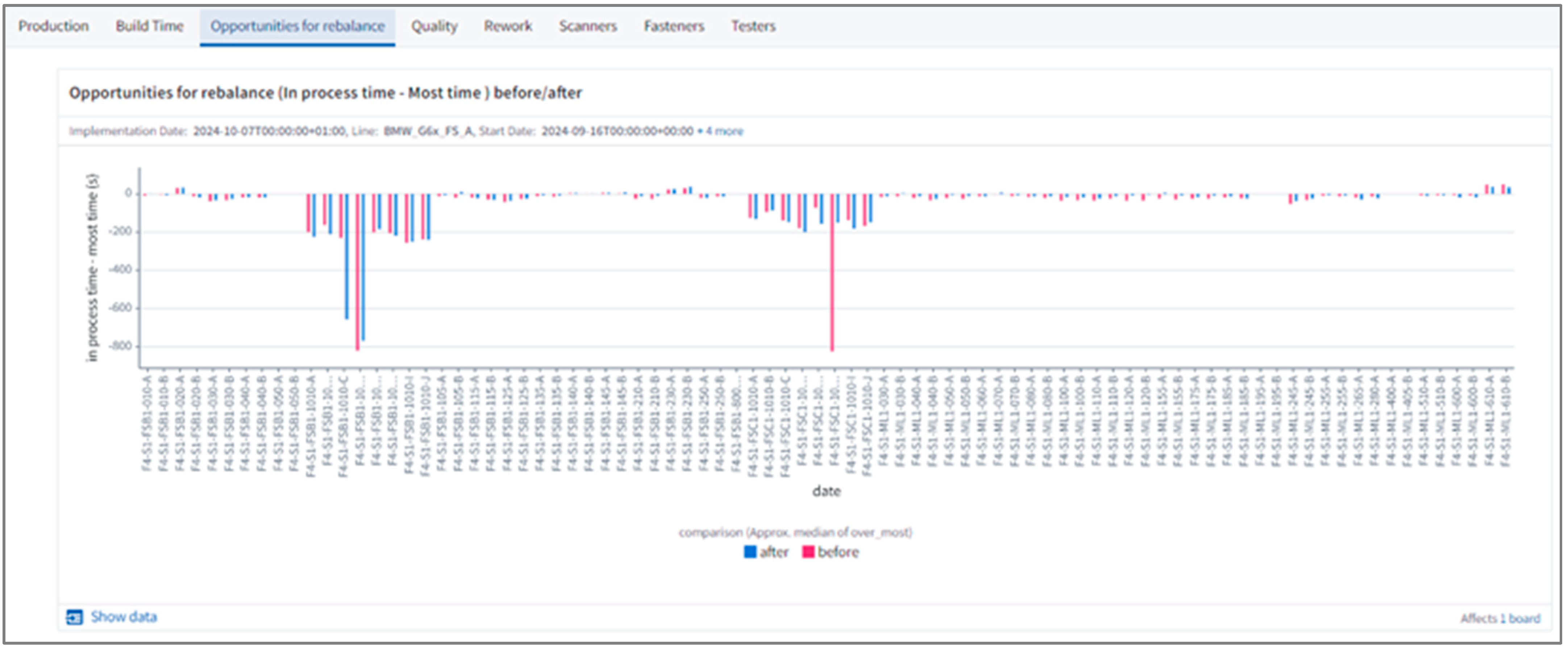
Task: Open the Scanners tab
Action: (x=587, y=26)
